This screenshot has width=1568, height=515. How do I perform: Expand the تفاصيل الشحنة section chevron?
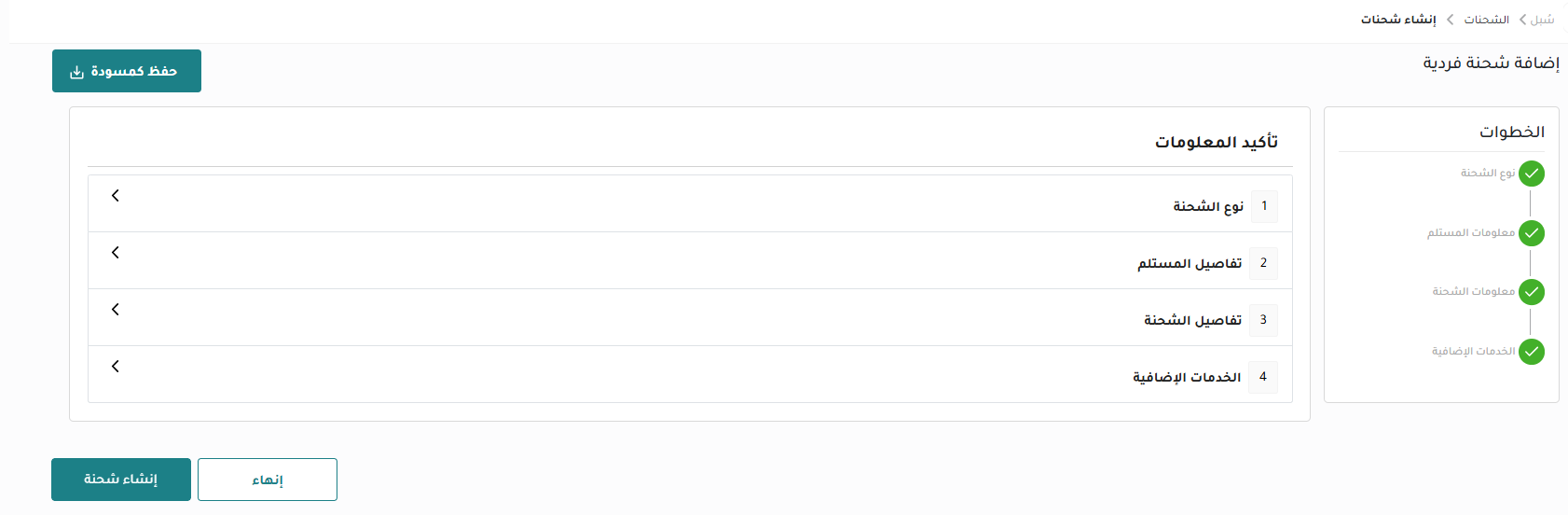[116, 310]
